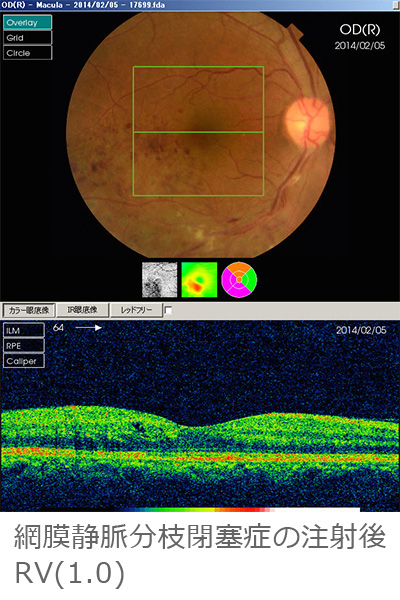
Task: Tick the checkbox beside レッドフリー
Action: click(x=168, y=310)
